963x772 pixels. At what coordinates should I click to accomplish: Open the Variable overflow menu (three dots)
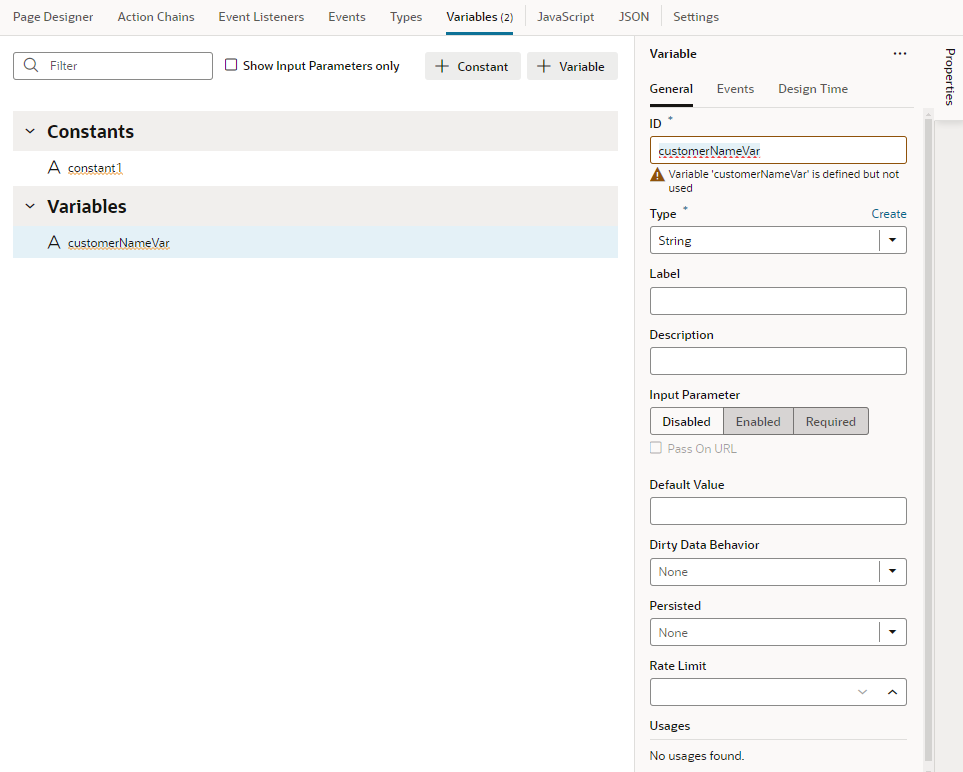[x=899, y=53]
